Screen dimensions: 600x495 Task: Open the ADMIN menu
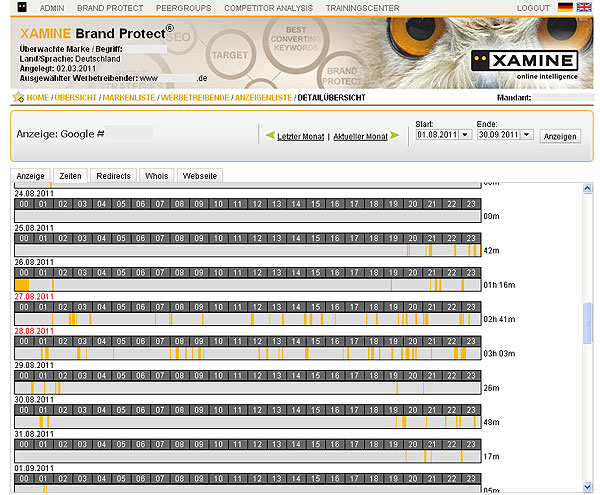pos(52,8)
